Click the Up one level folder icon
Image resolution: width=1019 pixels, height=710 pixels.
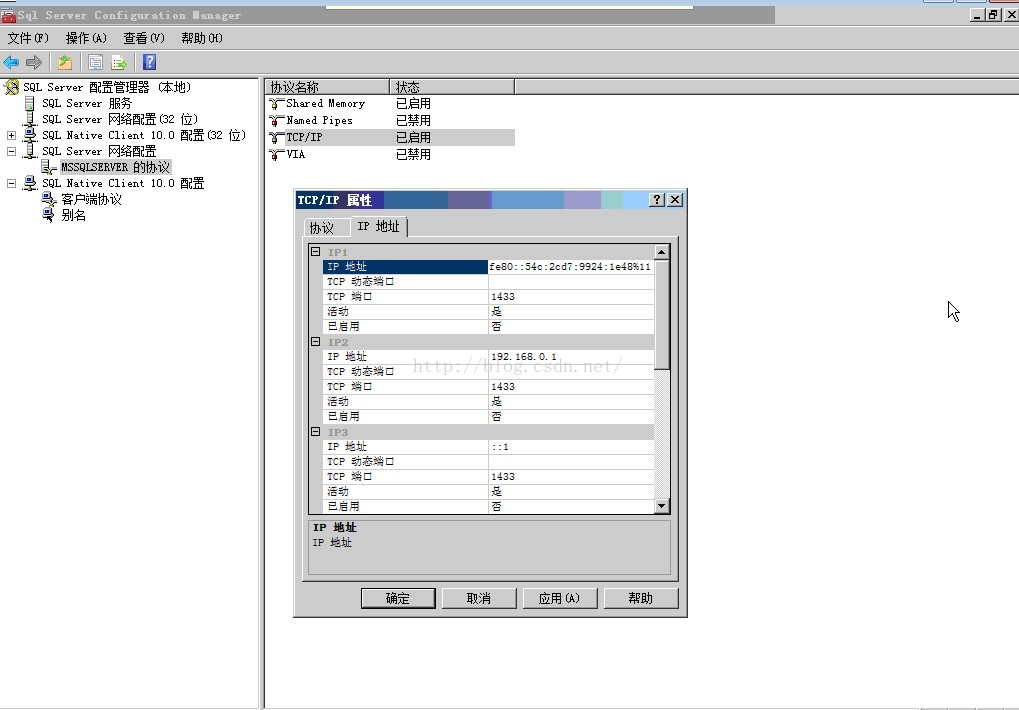point(65,62)
